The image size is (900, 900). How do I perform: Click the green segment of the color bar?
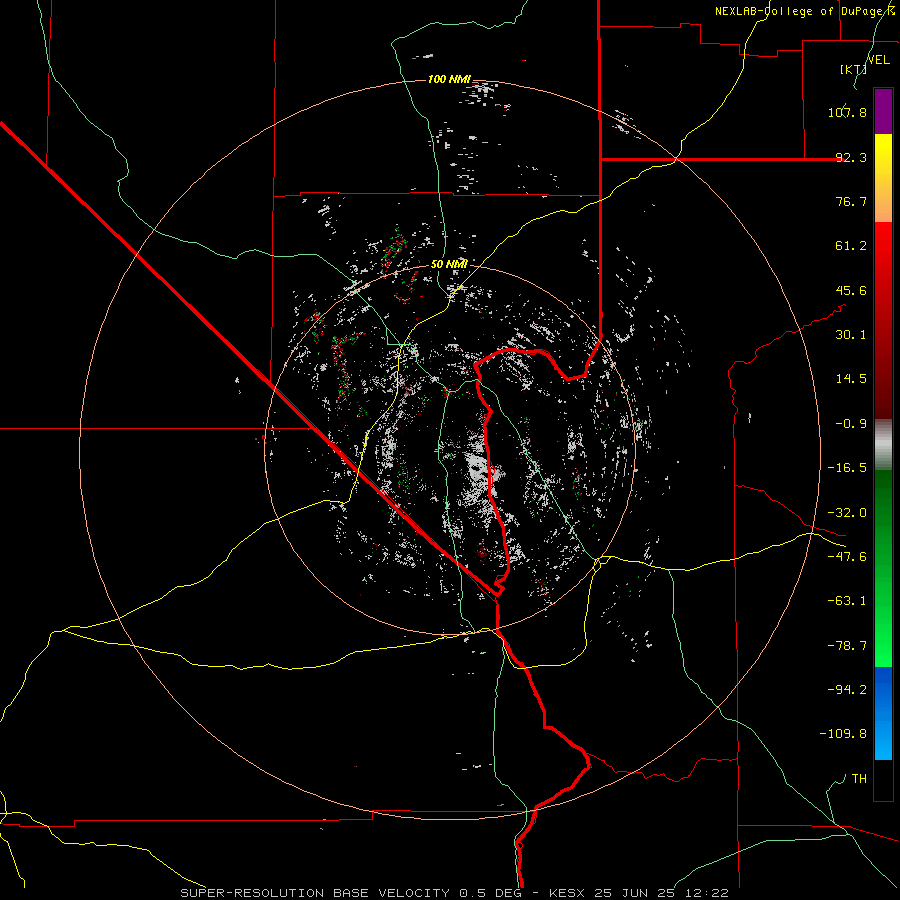pos(883,568)
